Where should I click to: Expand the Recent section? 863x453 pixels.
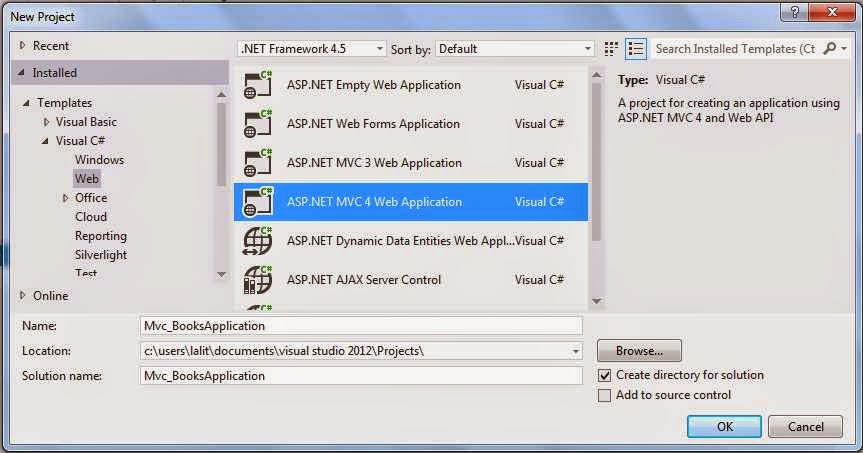click(x=23, y=46)
